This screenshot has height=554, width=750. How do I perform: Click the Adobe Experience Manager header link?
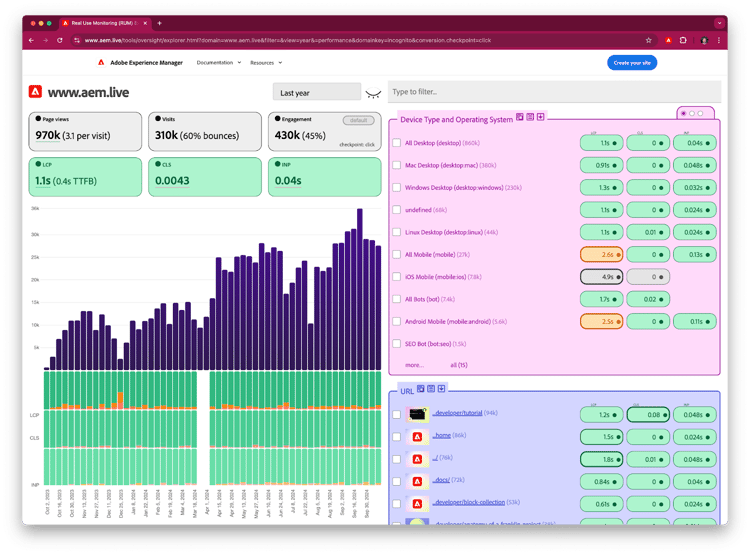click(146, 63)
